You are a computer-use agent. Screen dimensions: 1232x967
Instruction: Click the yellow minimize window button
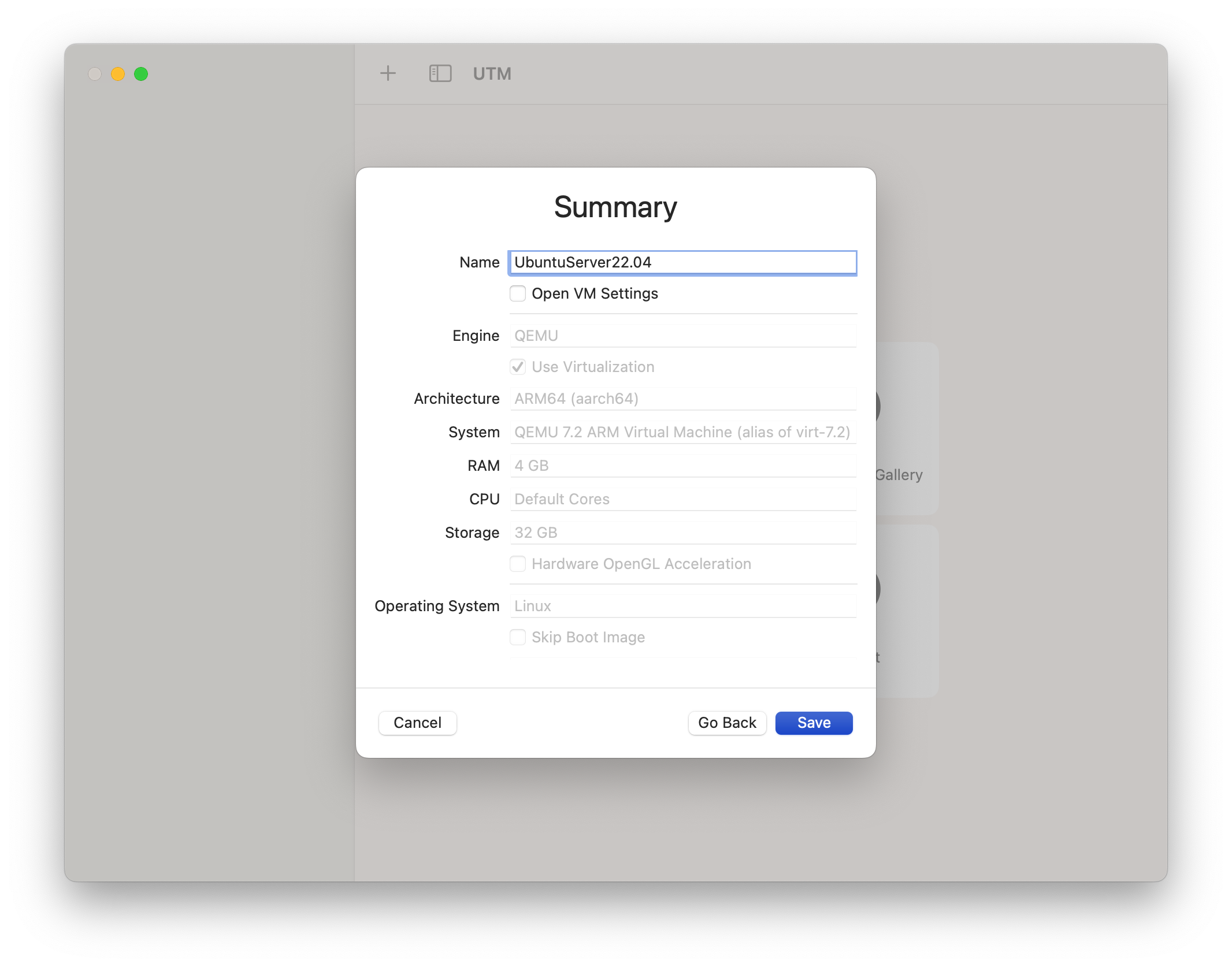click(118, 74)
